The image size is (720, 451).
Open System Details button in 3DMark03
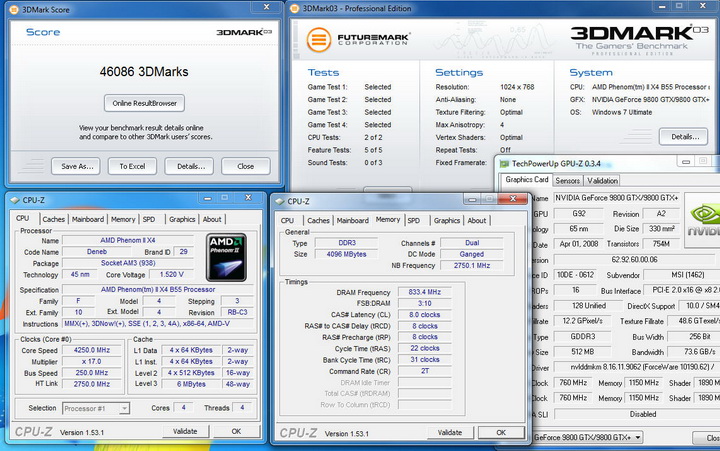[x=683, y=136]
